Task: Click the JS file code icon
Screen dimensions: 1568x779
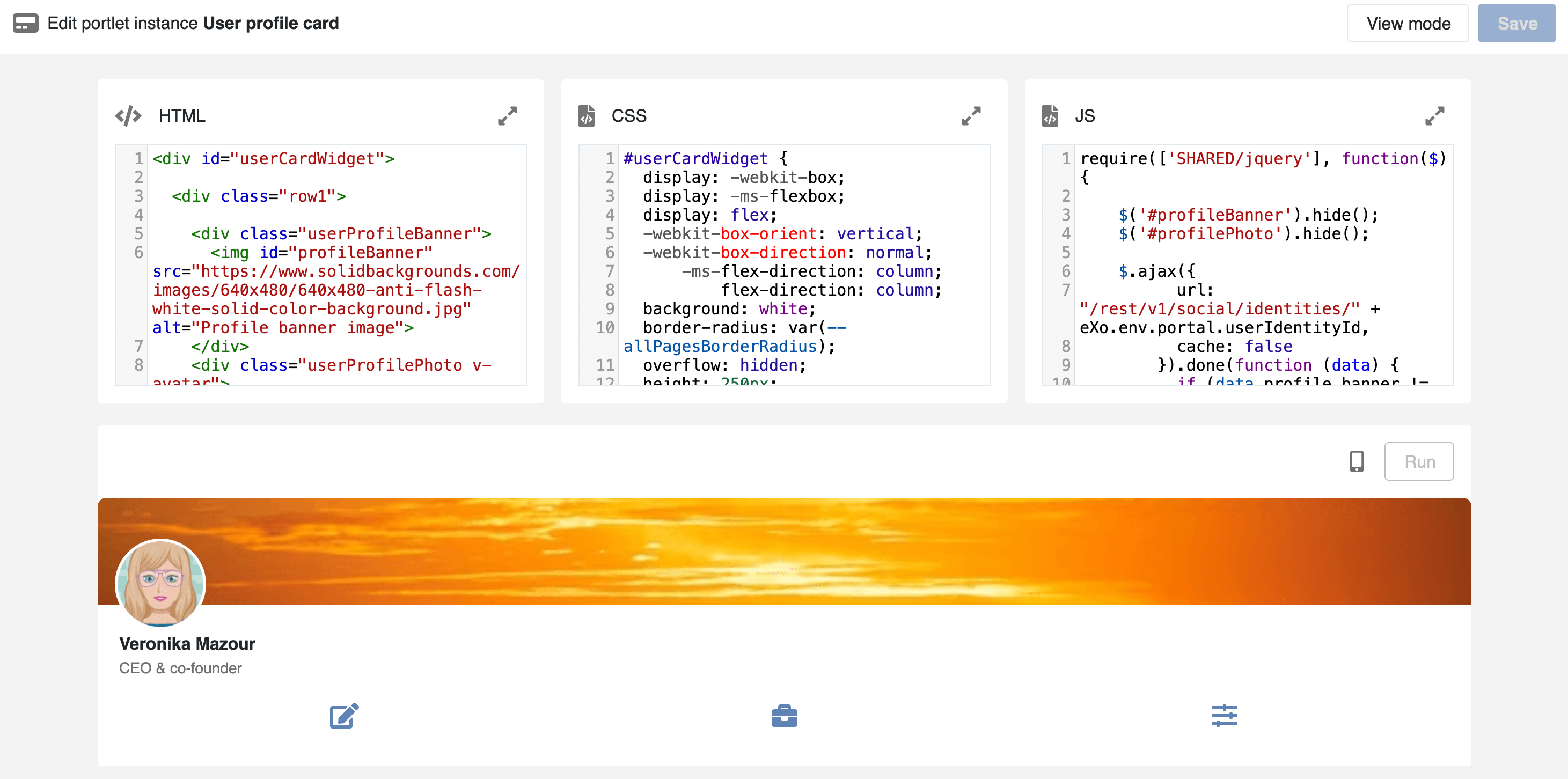Action: pos(1050,116)
